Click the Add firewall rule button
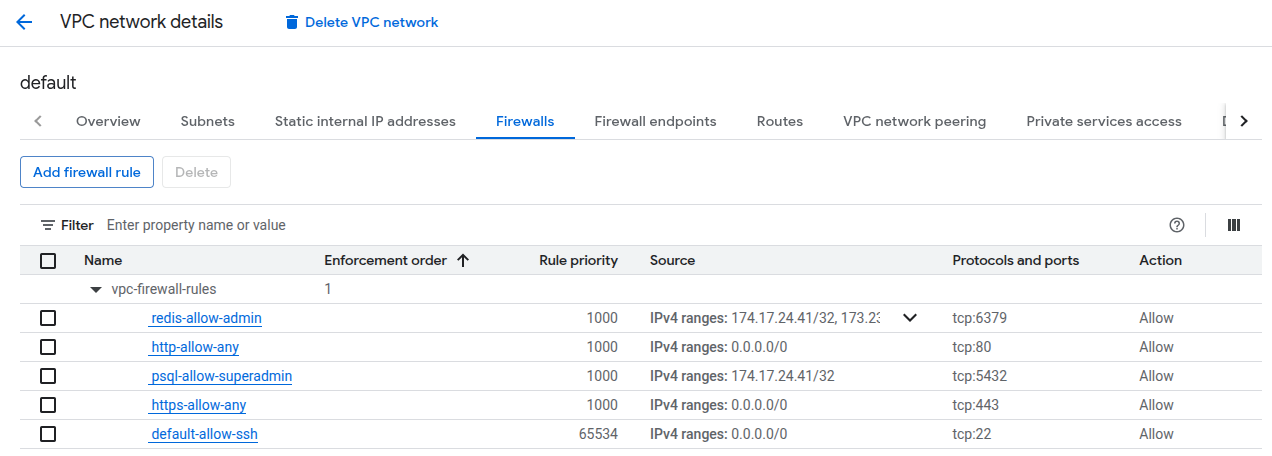1272x456 pixels. [87, 172]
